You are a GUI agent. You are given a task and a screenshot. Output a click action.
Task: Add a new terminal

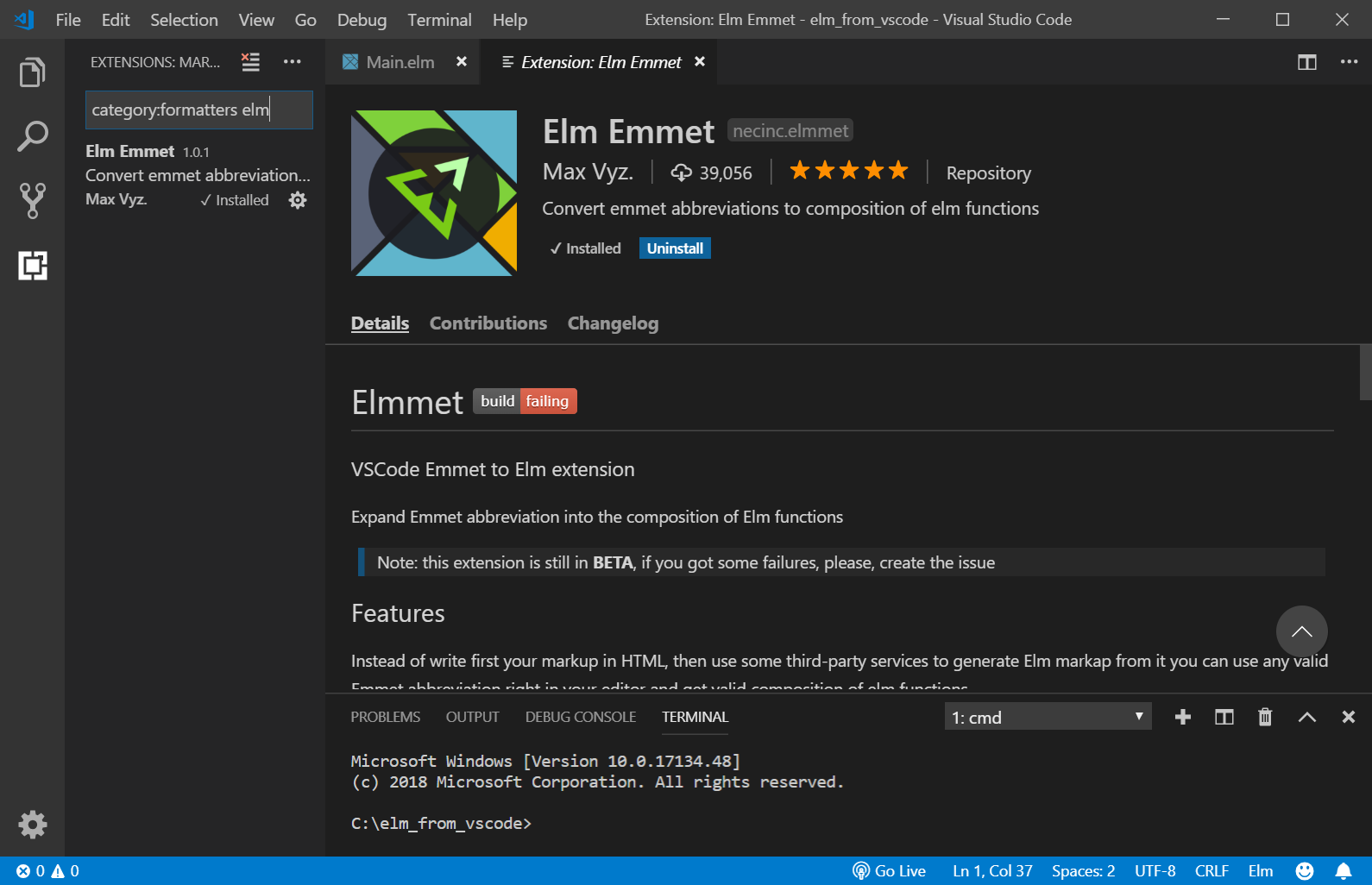coord(1182,717)
